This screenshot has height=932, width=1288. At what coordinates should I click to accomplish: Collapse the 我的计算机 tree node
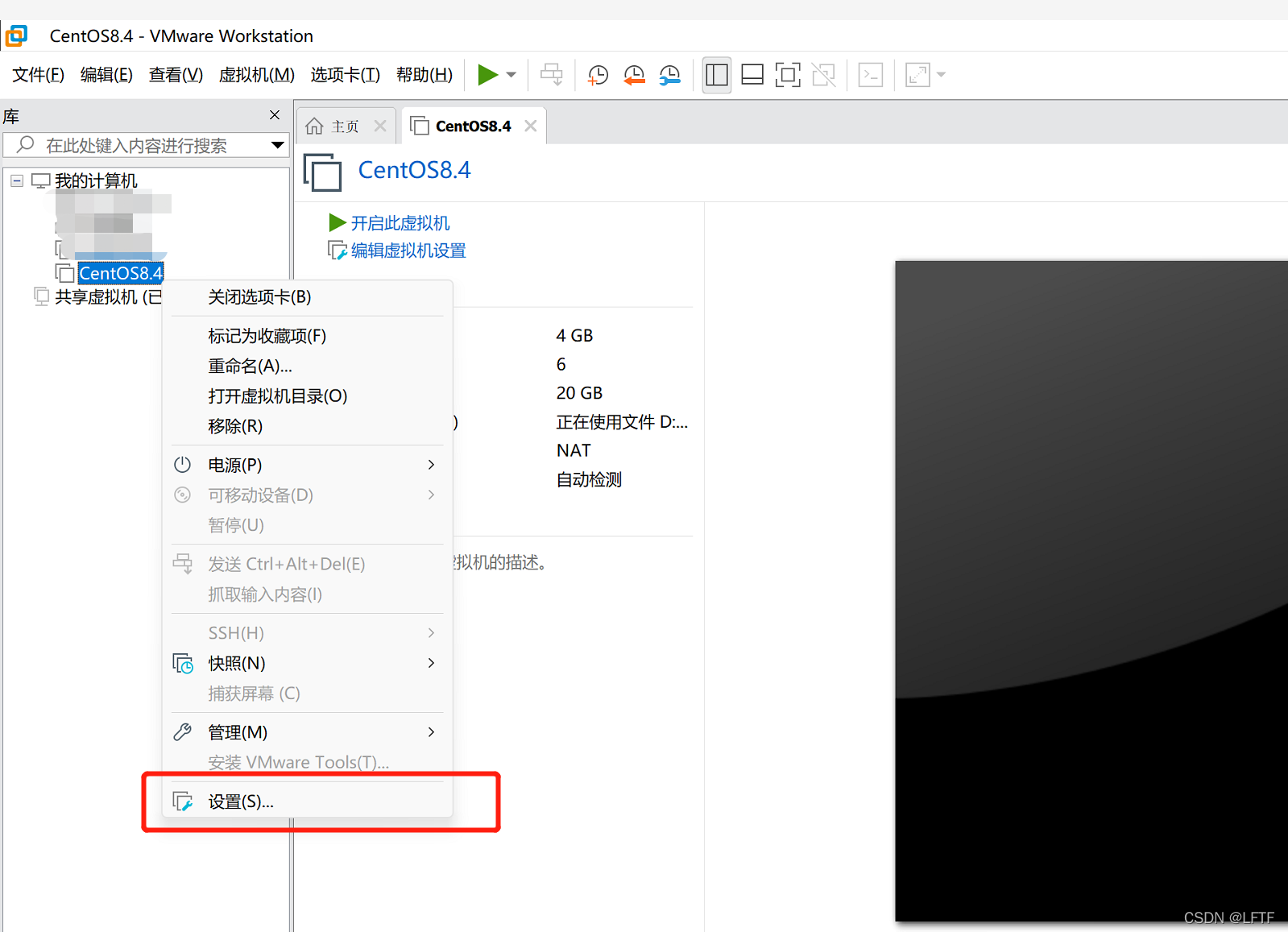point(17,180)
